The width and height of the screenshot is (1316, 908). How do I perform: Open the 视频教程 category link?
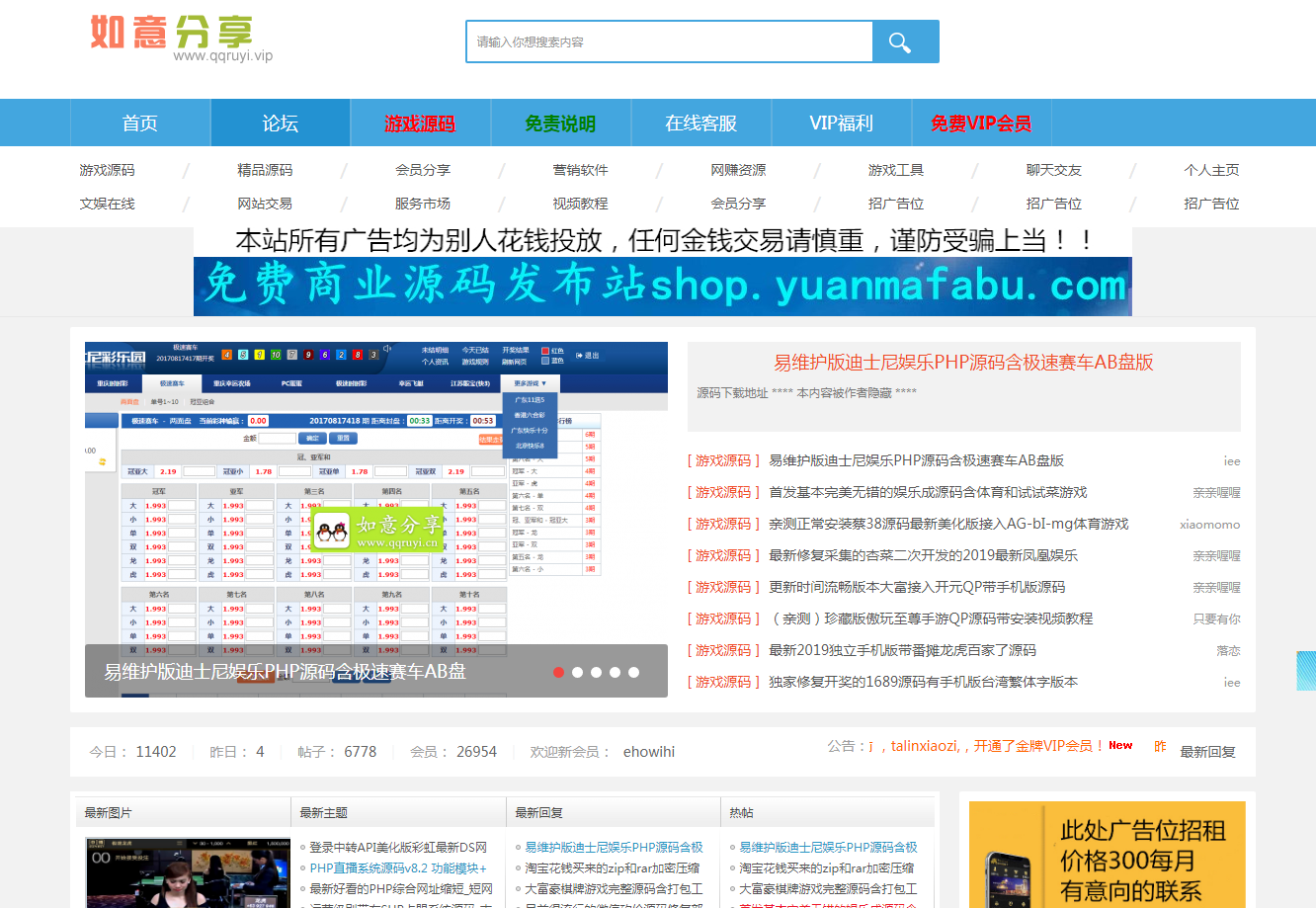pos(580,204)
